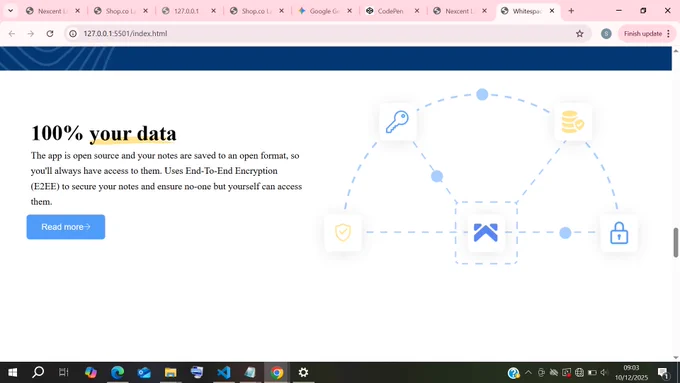Open Chrome's three-dot menu
The height and width of the screenshot is (383, 680).
pyautogui.click(x=668, y=33)
